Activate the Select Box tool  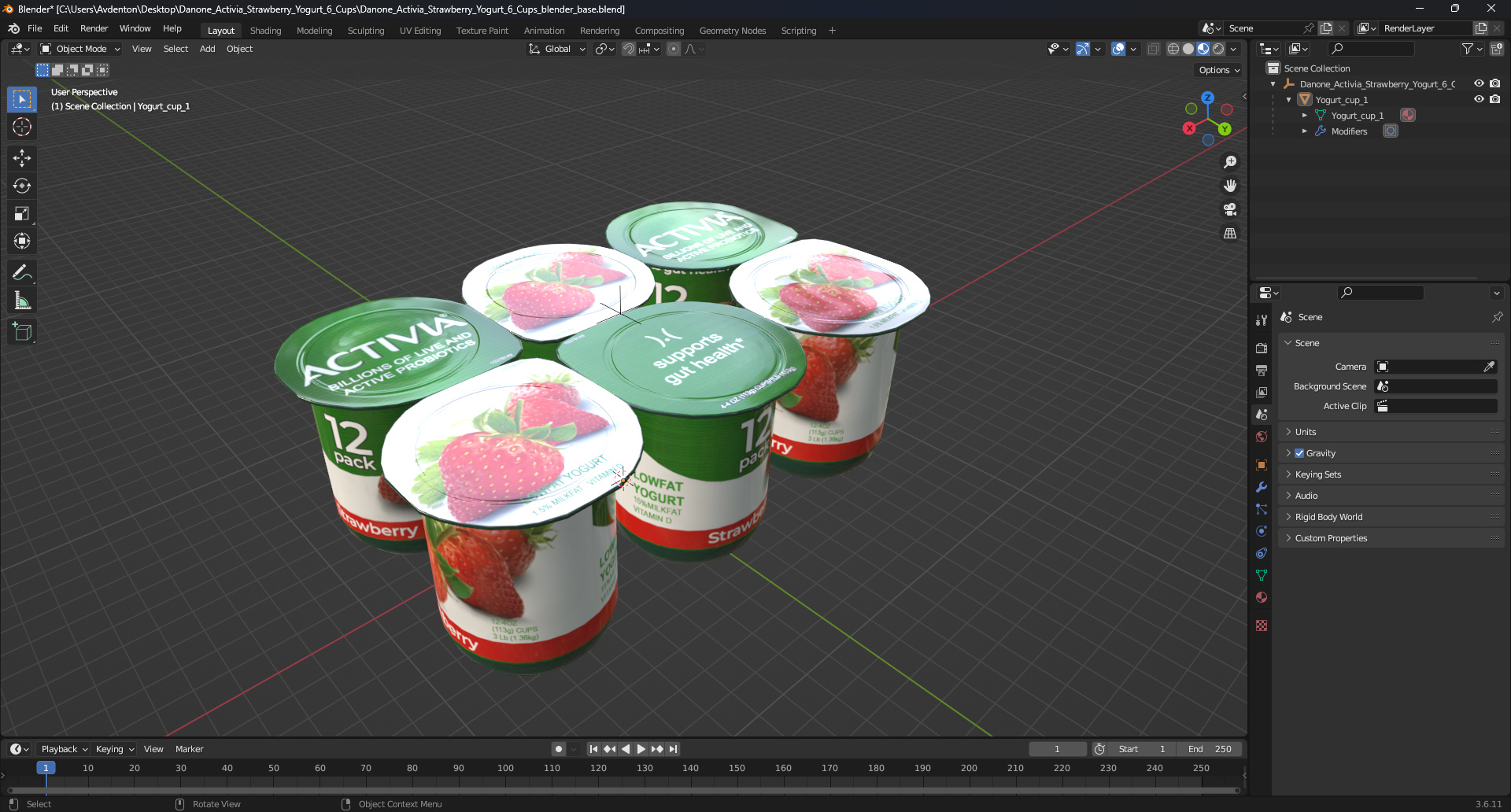22,99
